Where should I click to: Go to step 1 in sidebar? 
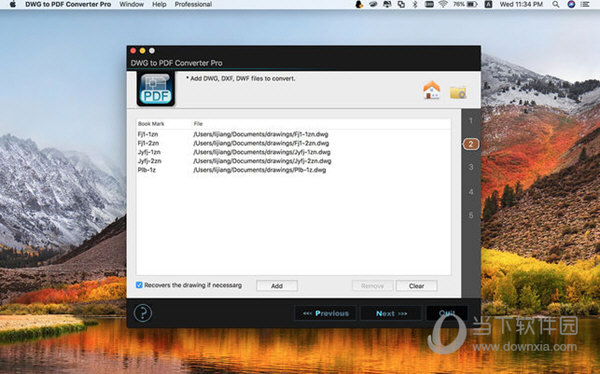471,121
